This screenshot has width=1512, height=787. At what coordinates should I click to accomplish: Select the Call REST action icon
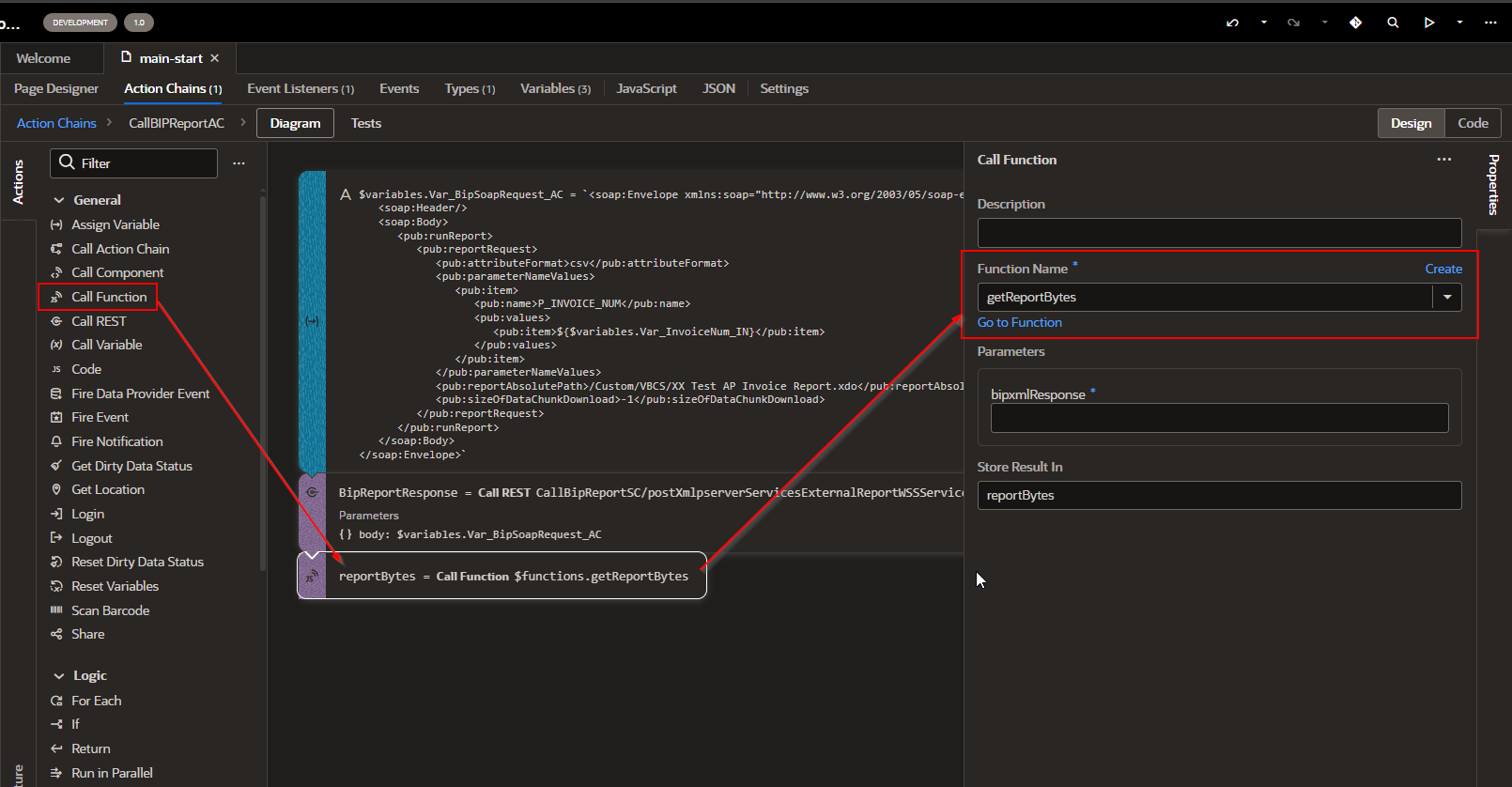[56, 321]
